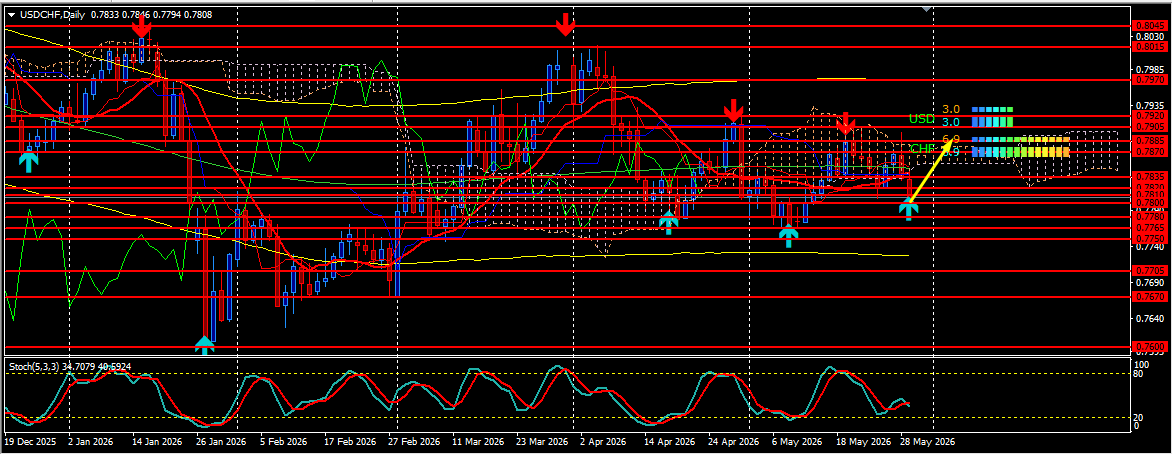
Task: Click the 0.8015 red price label
Action: 1151,46
